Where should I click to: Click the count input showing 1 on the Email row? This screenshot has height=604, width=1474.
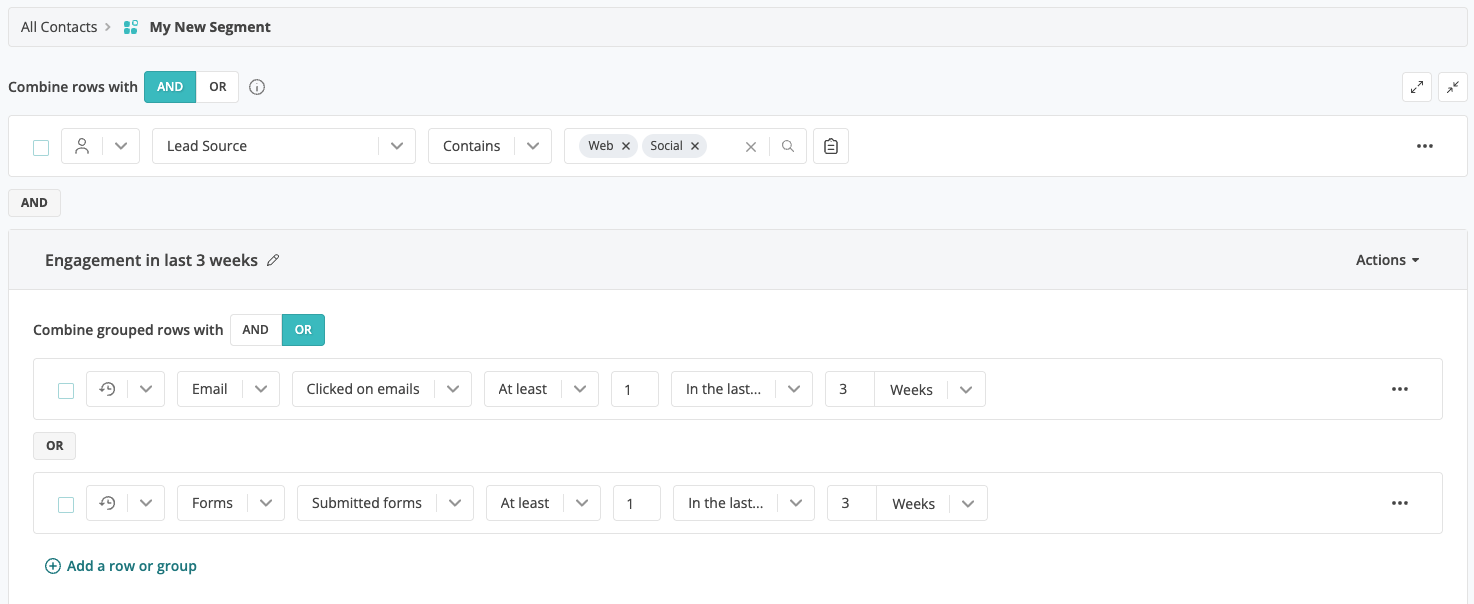(634, 389)
